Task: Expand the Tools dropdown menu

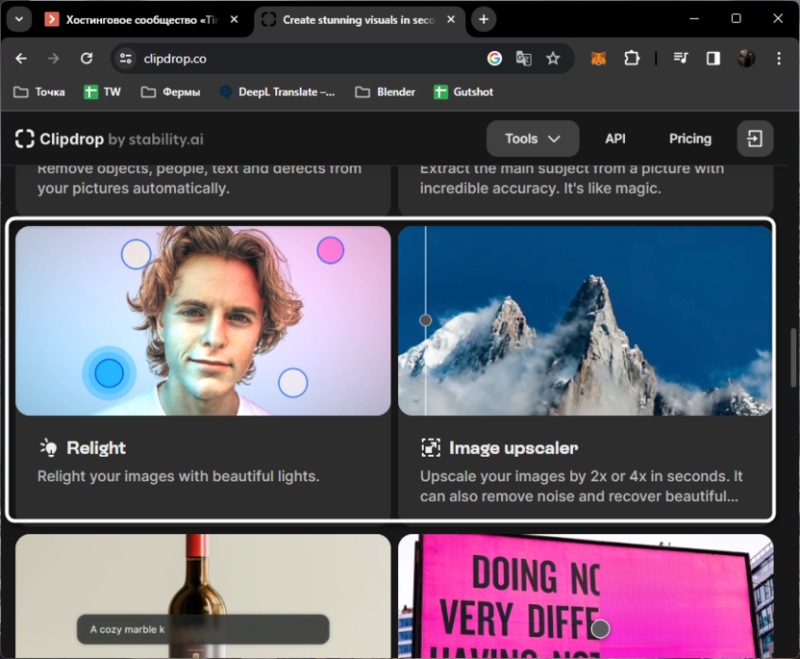Action: [532, 139]
